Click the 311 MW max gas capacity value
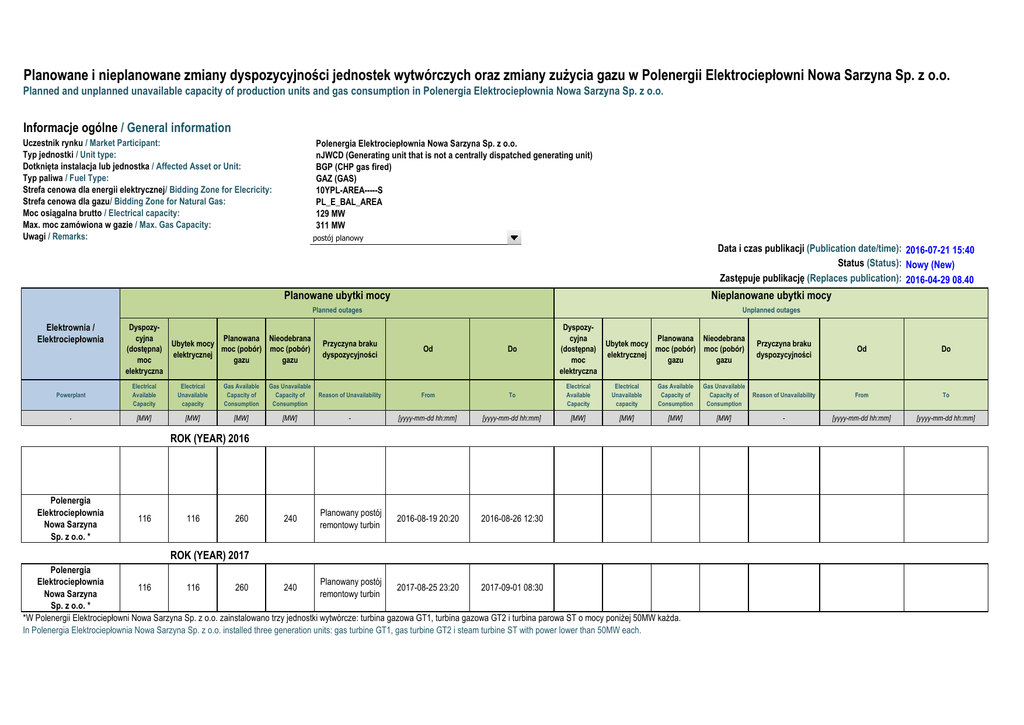 (330, 226)
